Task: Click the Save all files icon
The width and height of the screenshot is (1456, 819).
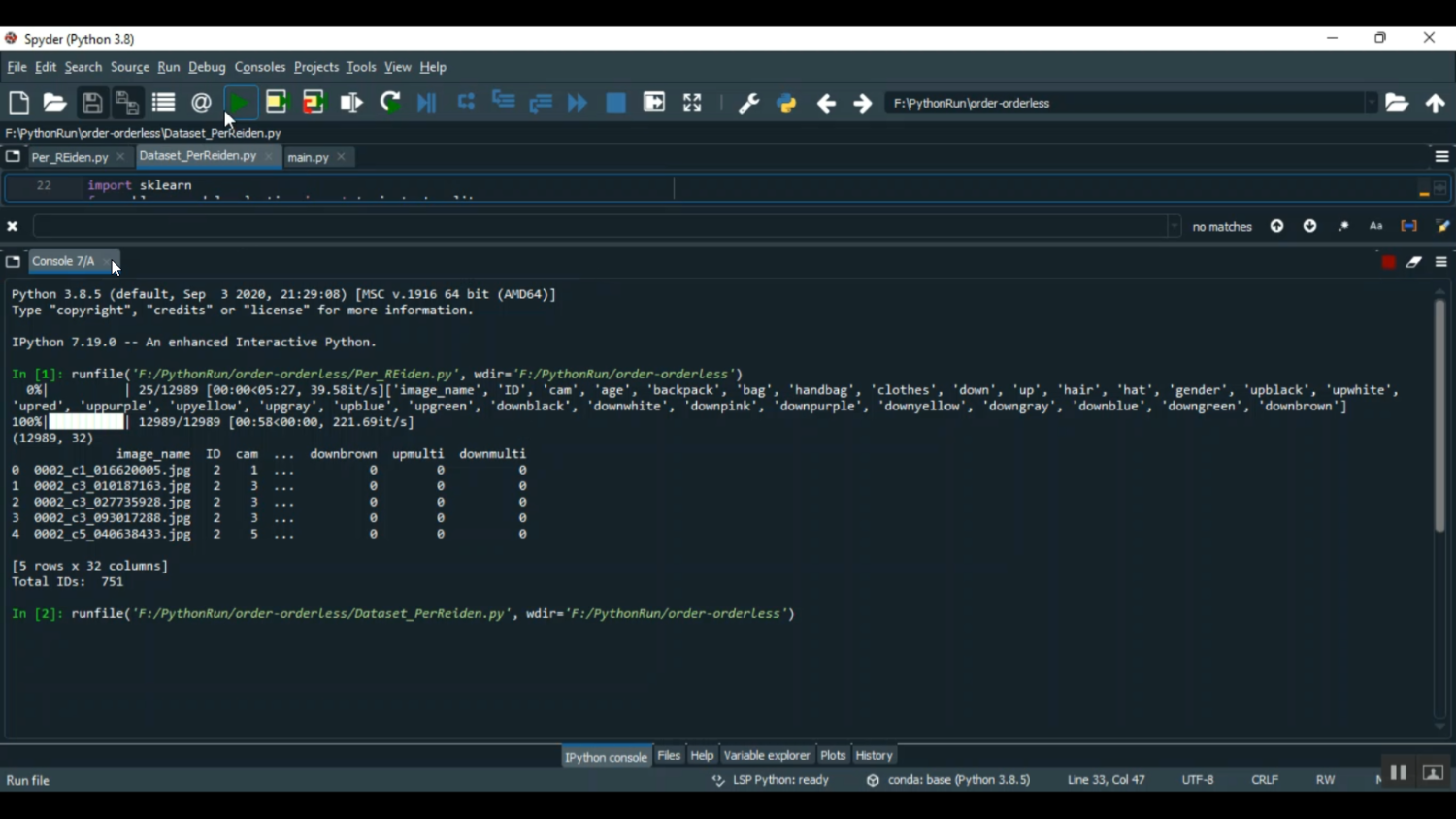Action: point(127,103)
